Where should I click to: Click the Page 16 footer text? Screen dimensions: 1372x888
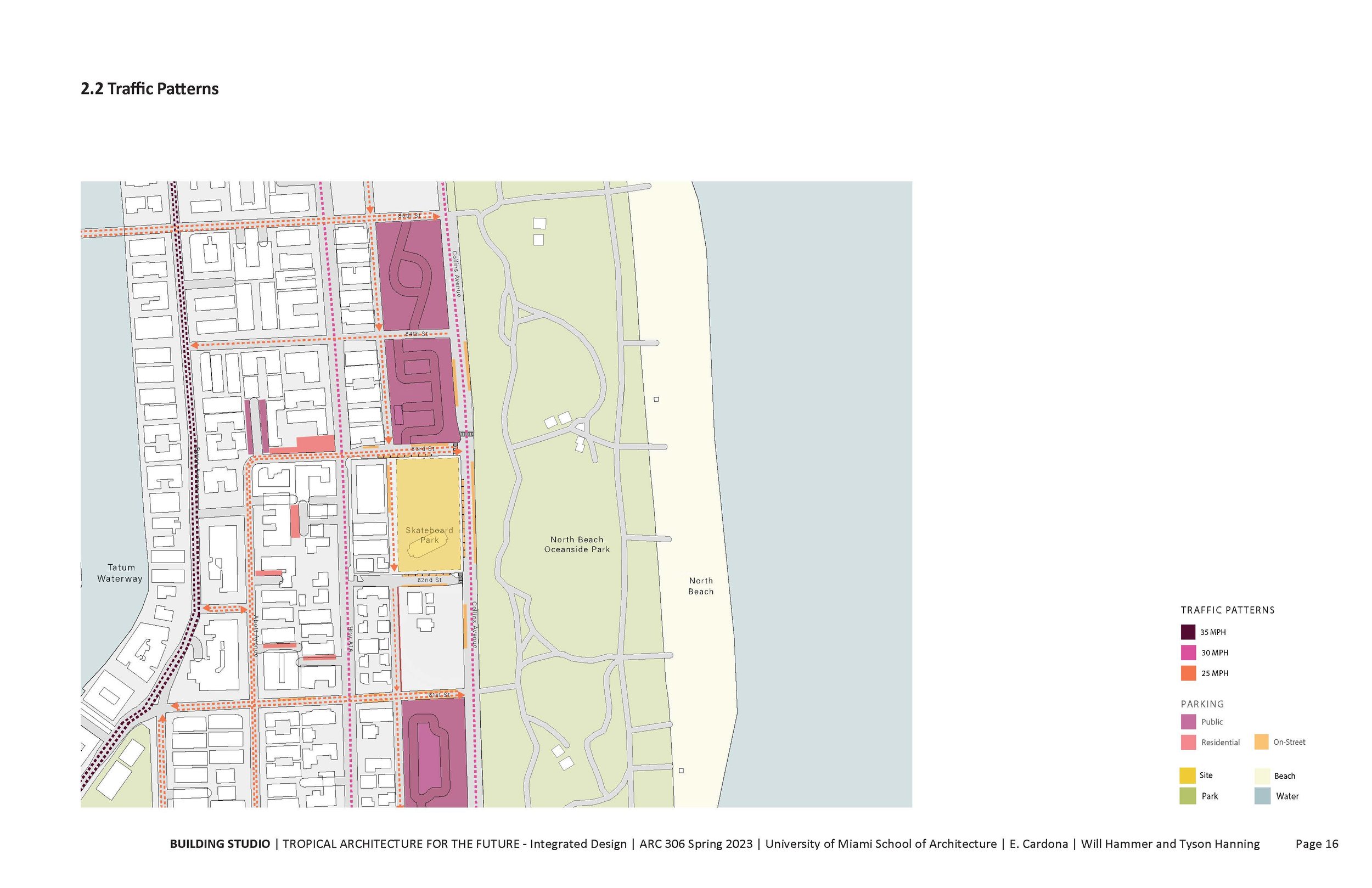tap(1317, 844)
